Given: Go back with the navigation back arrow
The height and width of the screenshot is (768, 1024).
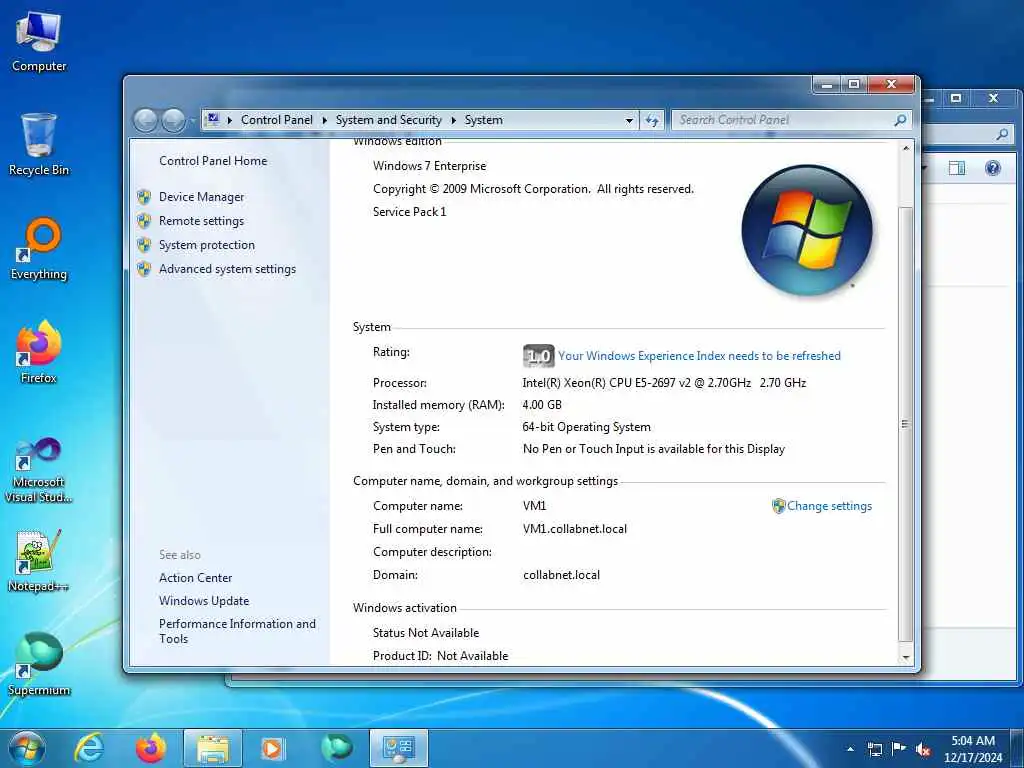Looking at the screenshot, I should coord(146,120).
